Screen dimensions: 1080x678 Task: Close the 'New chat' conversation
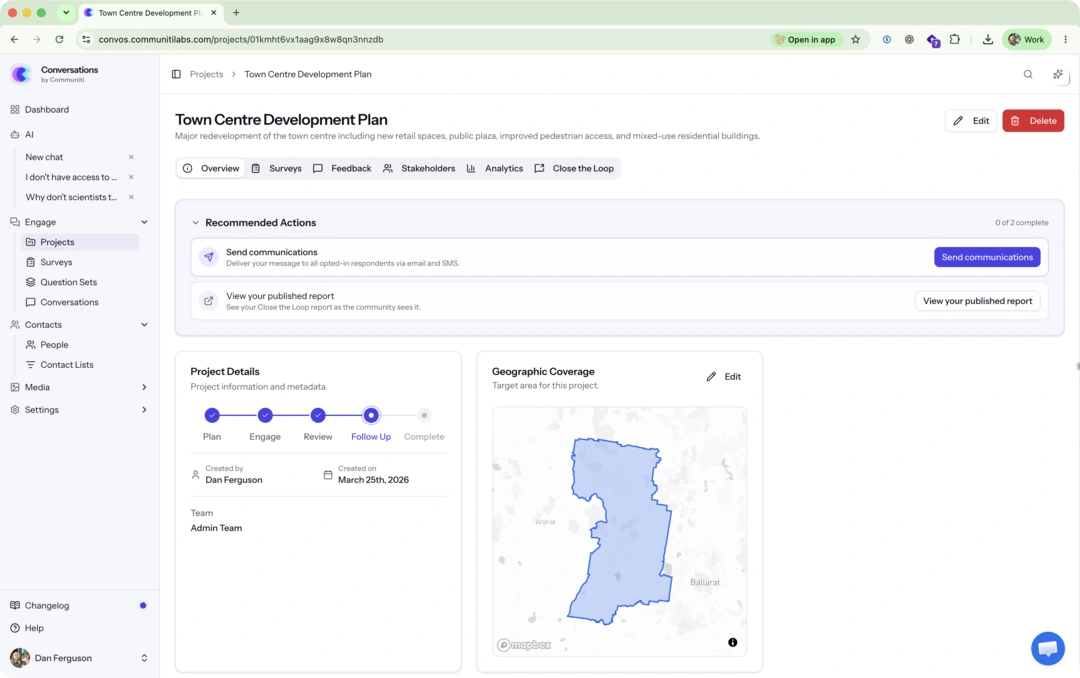click(131, 157)
